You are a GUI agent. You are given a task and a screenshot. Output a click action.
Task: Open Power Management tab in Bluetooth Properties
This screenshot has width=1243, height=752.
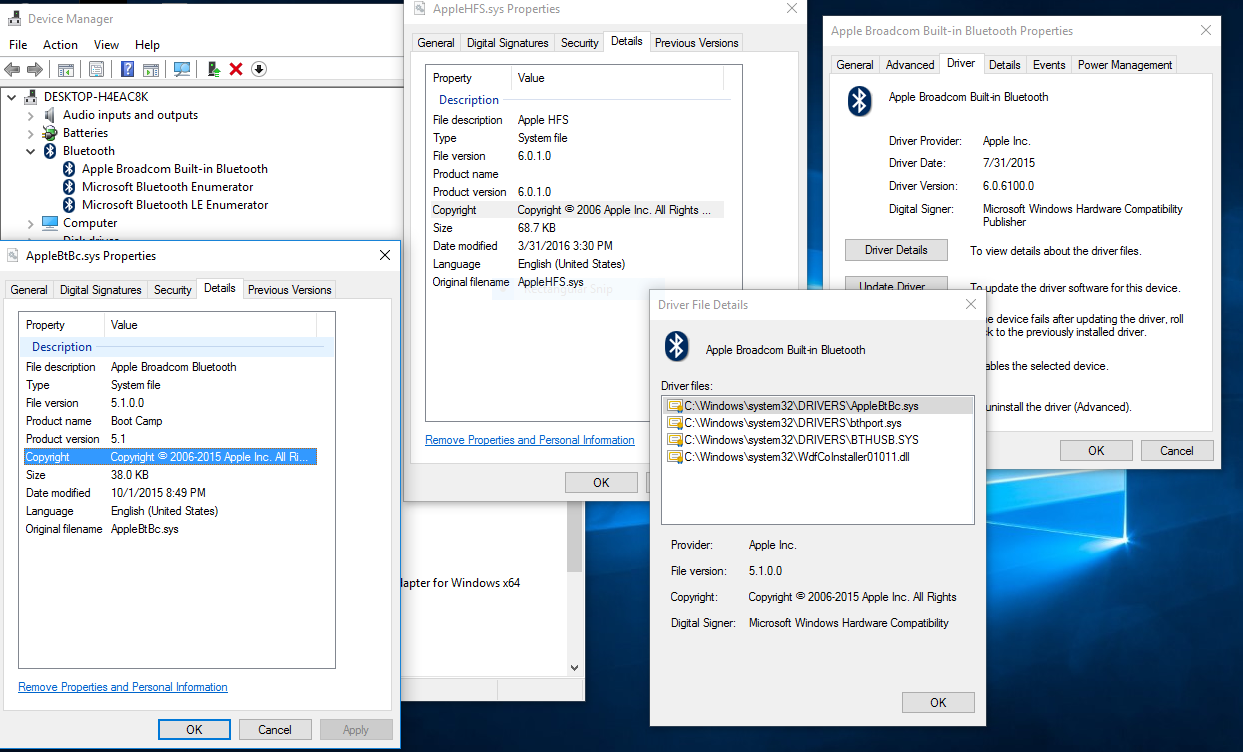coord(1125,65)
